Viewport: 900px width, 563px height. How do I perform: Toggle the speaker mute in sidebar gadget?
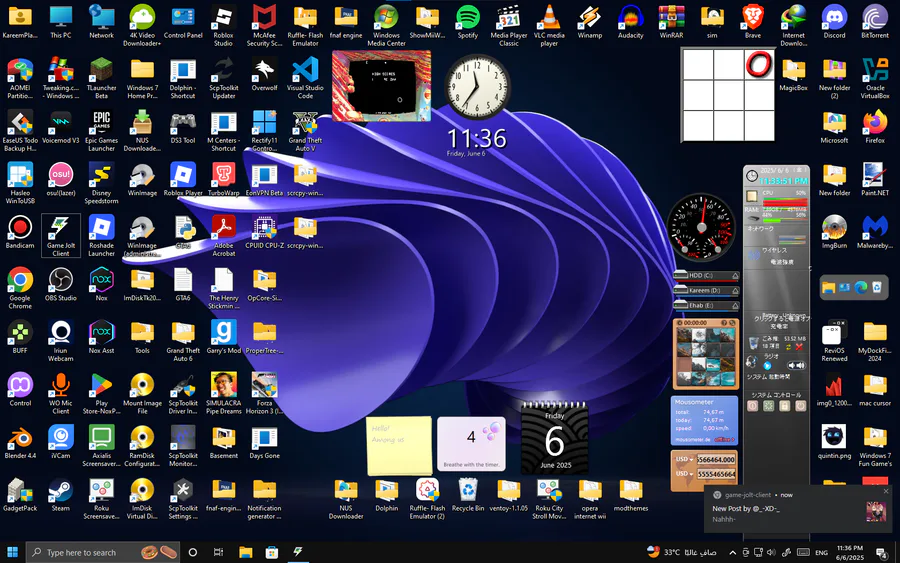coord(796,365)
